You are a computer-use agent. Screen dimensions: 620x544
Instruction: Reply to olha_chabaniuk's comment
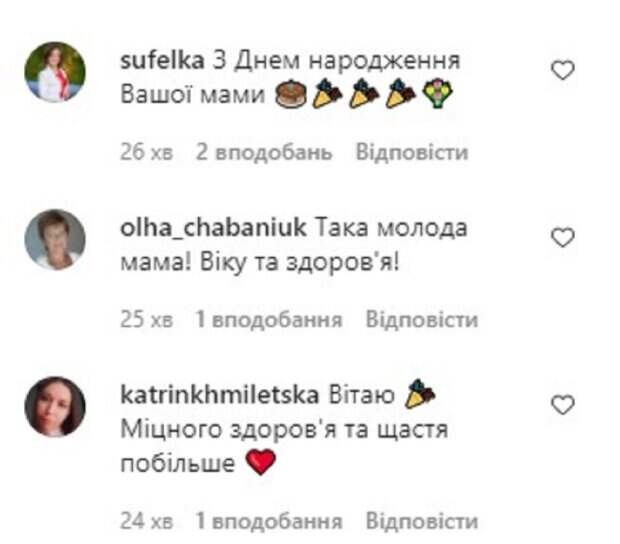point(422,319)
